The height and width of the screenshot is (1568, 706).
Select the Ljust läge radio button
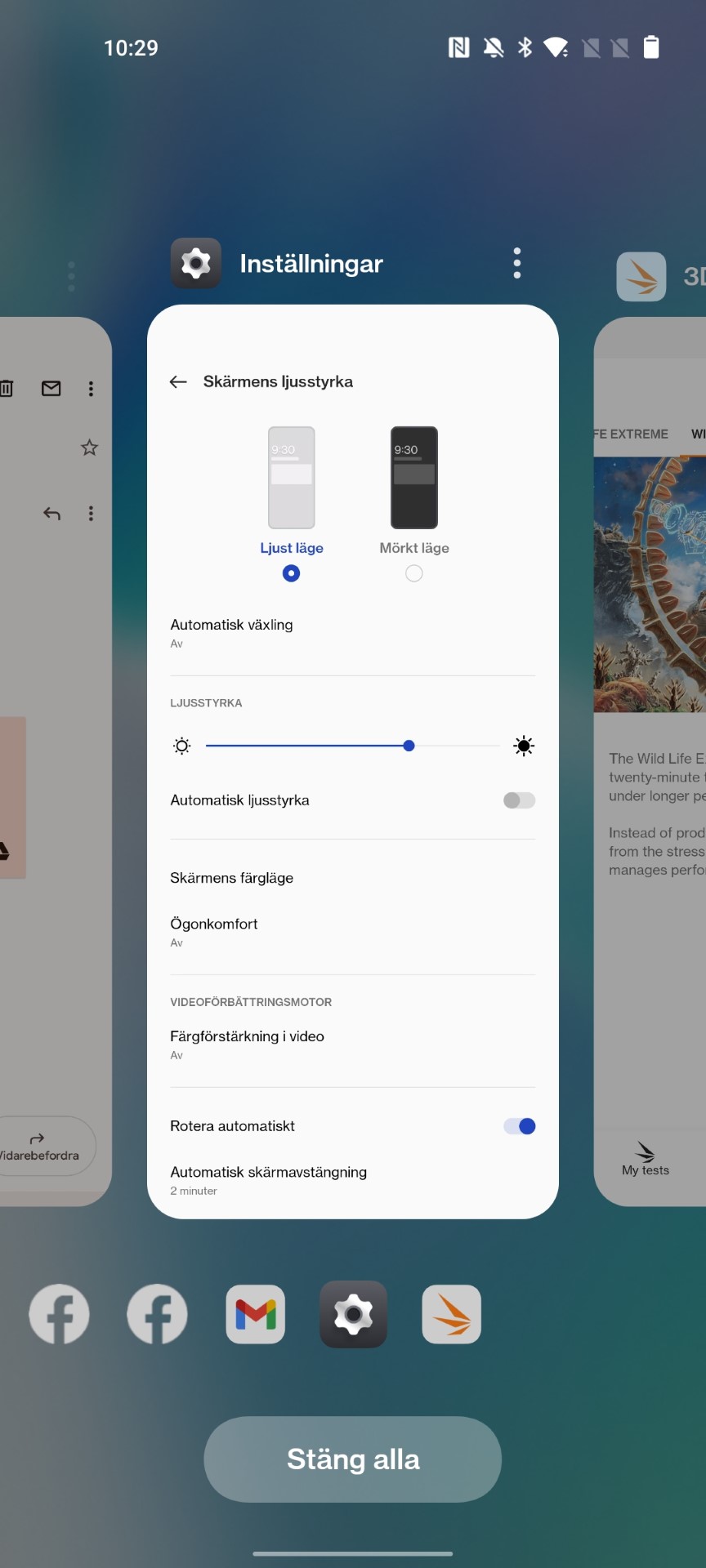[291, 573]
